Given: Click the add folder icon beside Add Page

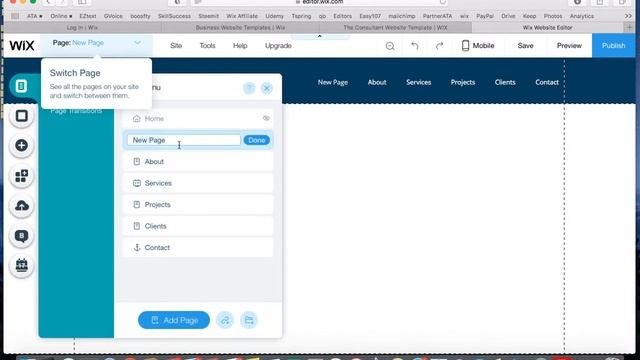Looking at the screenshot, I should click(x=249, y=320).
